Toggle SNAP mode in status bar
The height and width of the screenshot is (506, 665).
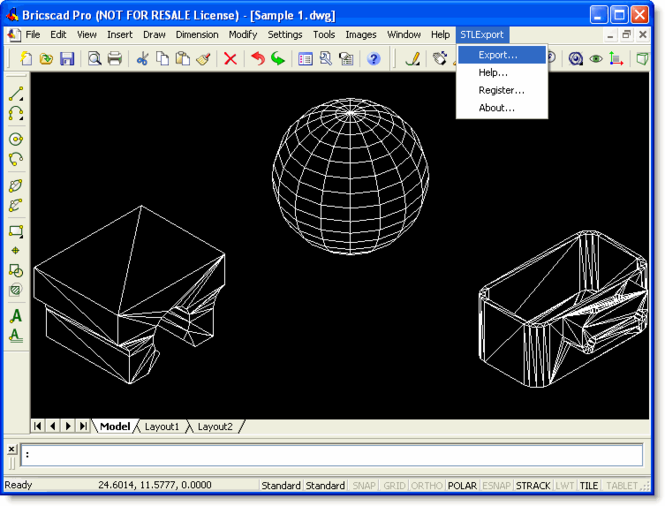click(x=364, y=485)
